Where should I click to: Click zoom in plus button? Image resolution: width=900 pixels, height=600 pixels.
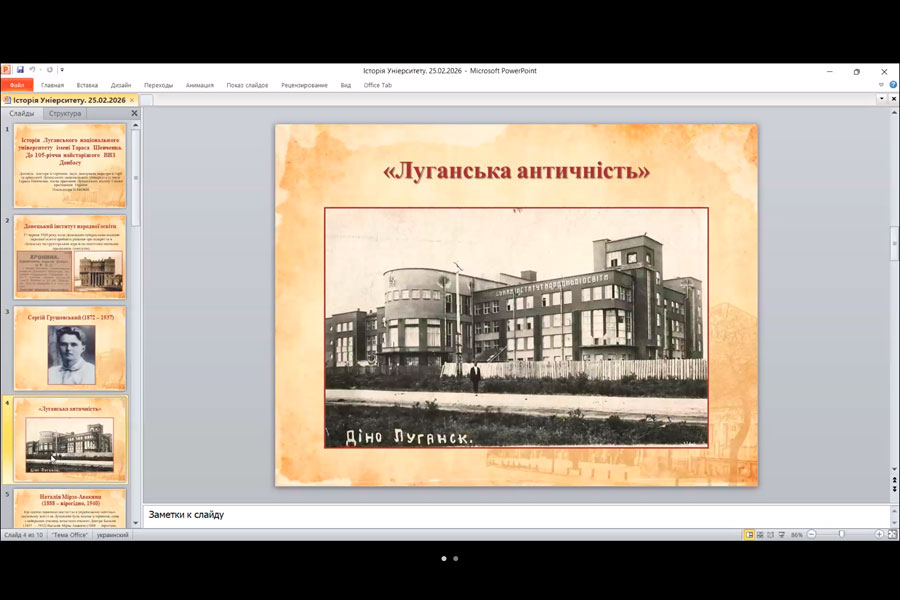tap(878, 535)
